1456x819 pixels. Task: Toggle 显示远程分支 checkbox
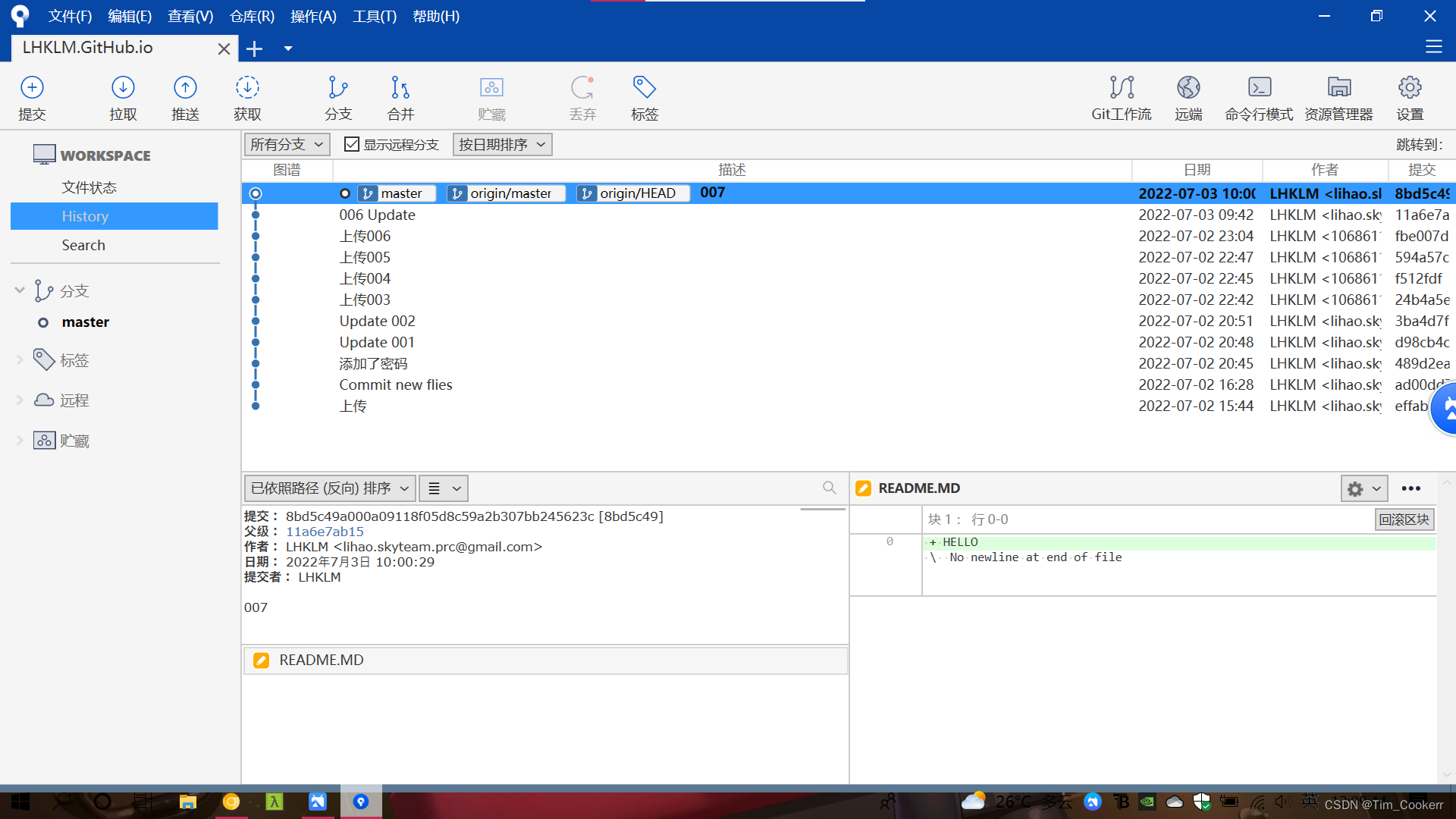352,144
